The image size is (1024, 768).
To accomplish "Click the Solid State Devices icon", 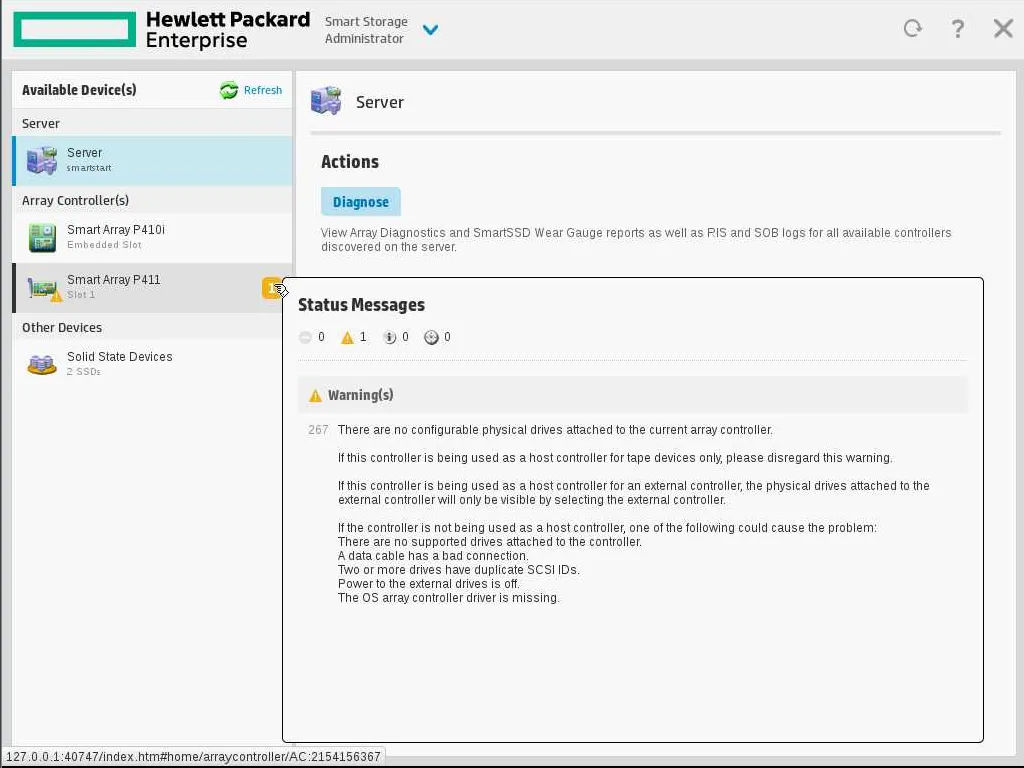I will (x=42, y=364).
